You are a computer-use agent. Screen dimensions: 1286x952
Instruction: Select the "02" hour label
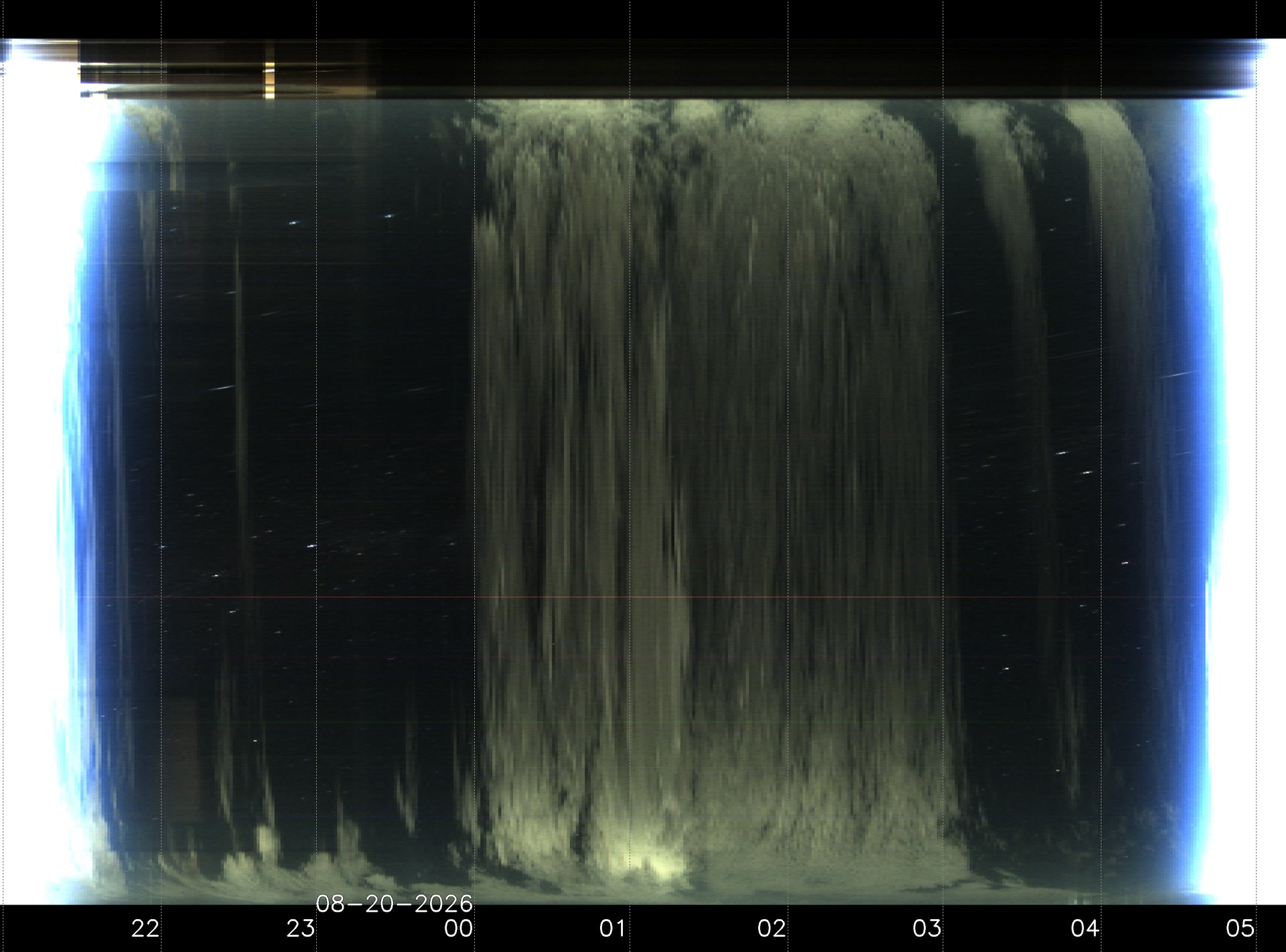[772, 928]
